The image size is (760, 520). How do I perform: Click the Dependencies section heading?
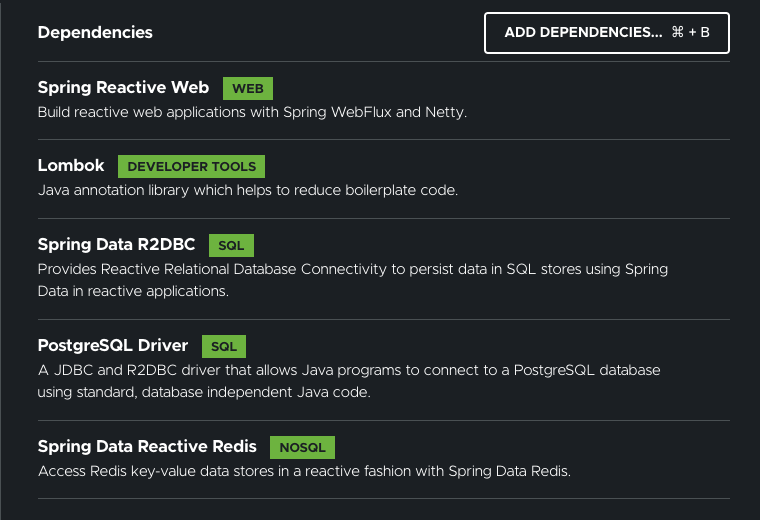tap(95, 32)
